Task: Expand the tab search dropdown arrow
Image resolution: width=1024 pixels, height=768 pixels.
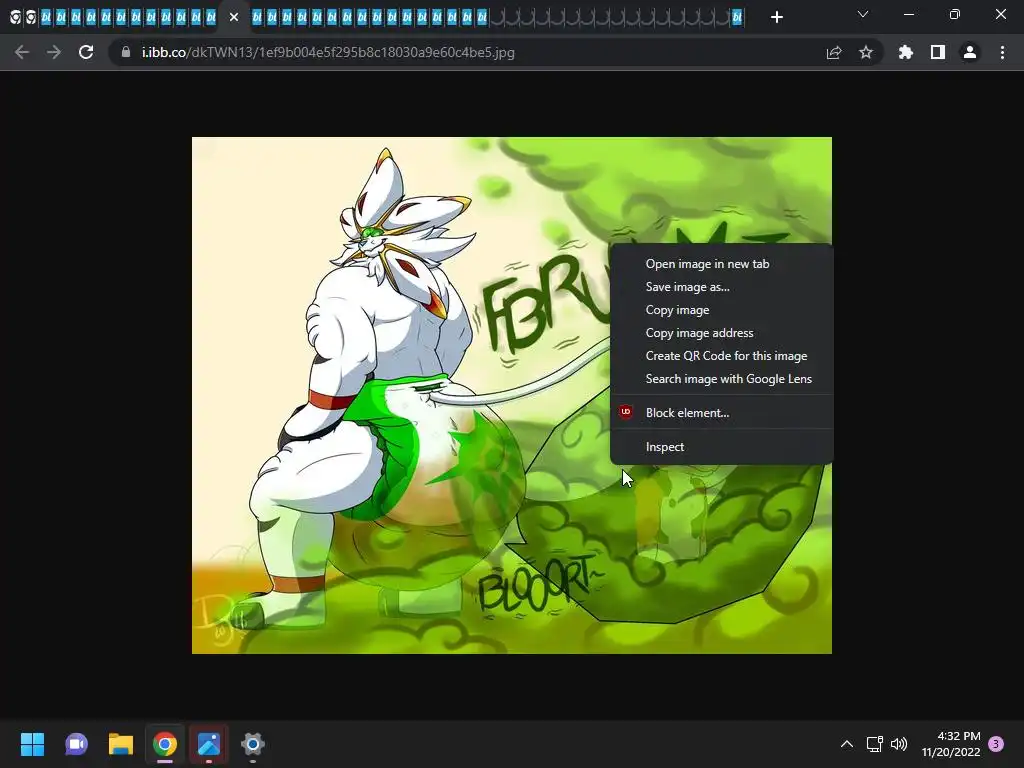Action: [863, 14]
